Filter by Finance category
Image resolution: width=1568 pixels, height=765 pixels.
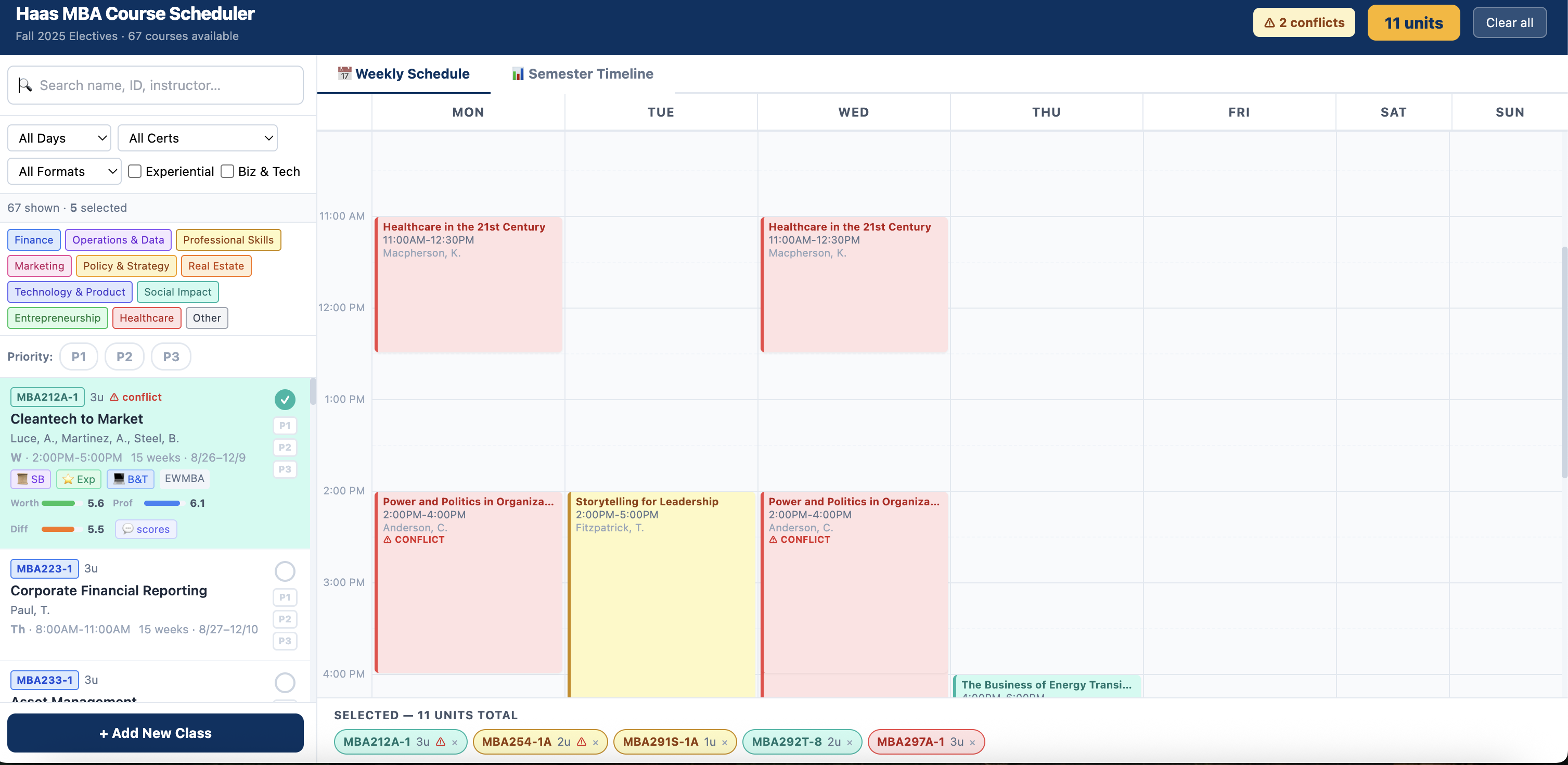(34, 240)
